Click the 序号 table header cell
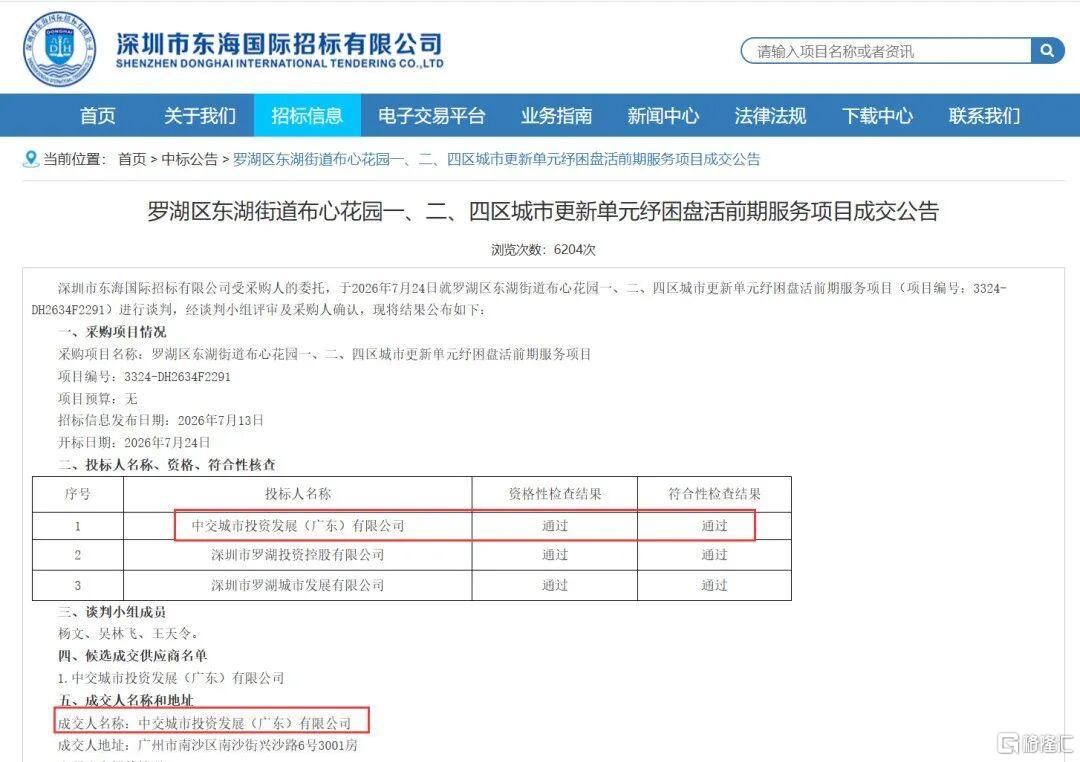1080x762 pixels. [78, 494]
